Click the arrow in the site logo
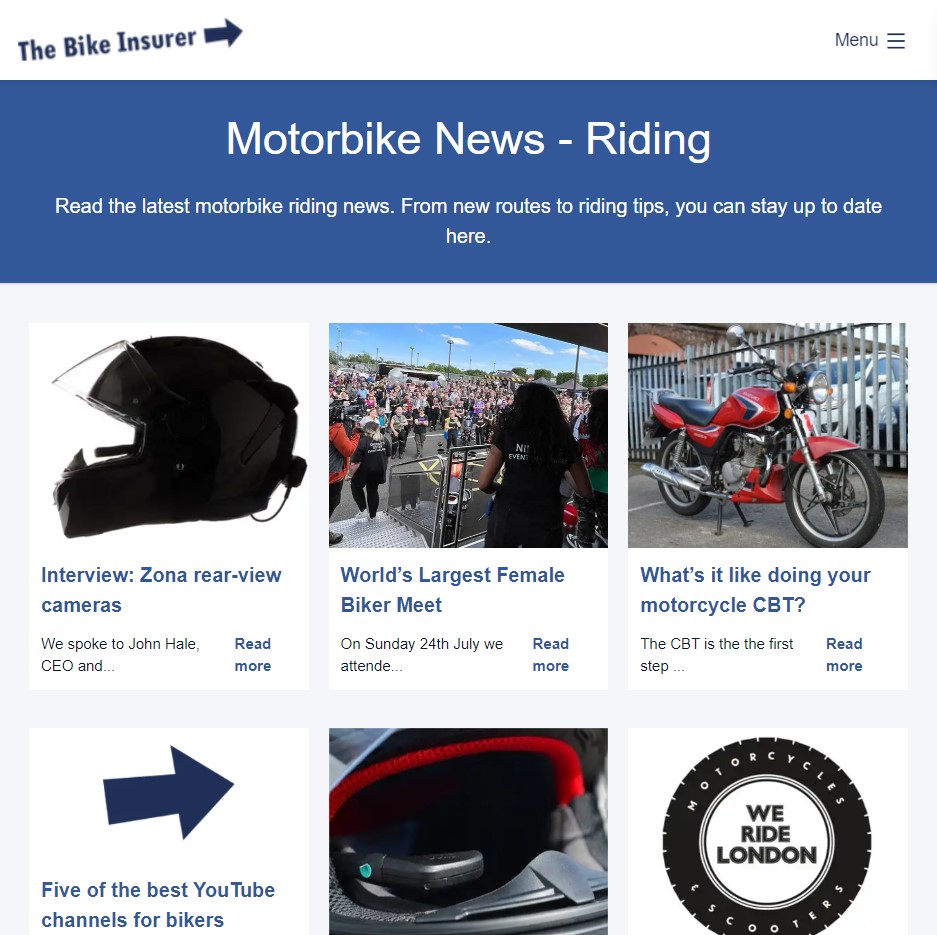Viewport: 937px width, 935px height. pos(223,32)
